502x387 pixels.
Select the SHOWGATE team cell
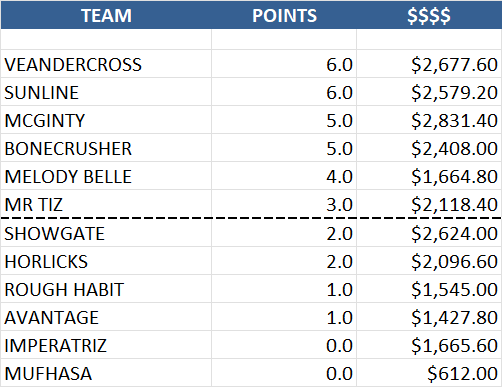106,233
